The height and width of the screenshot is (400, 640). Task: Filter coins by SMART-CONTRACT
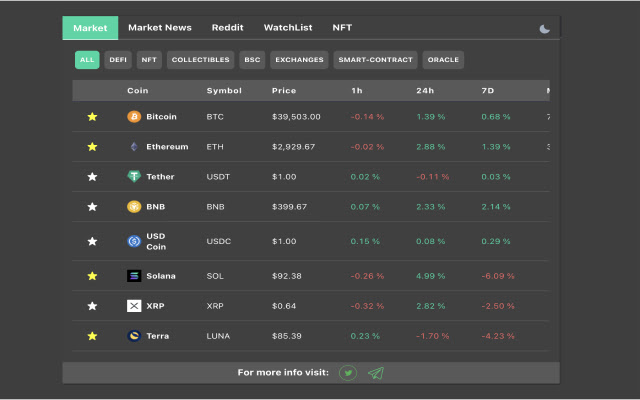coord(376,60)
